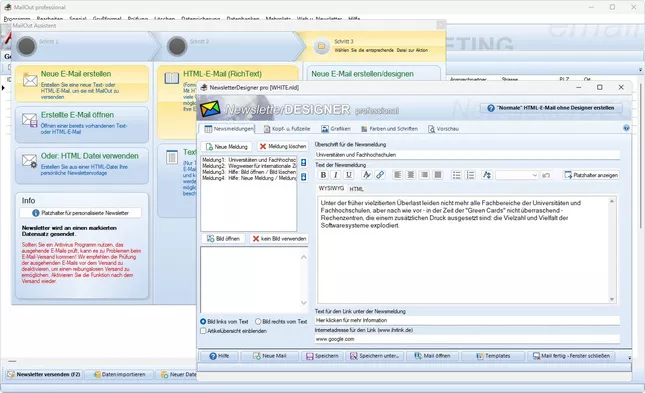Screen dimensions: 645x393
Task: Click Meldung löschen button
Action: (x=283, y=147)
